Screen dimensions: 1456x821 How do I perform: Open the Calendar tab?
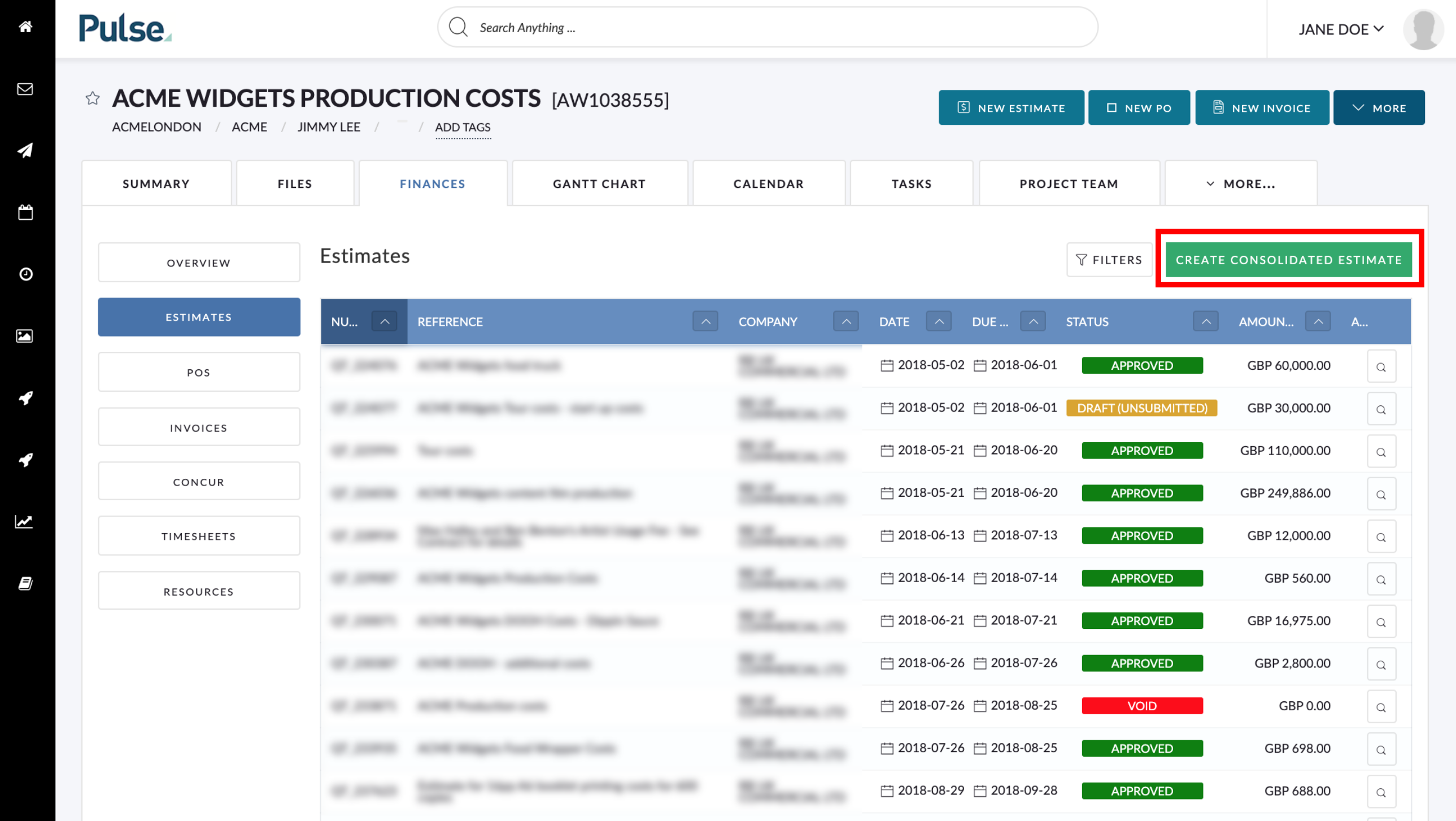(x=769, y=184)
